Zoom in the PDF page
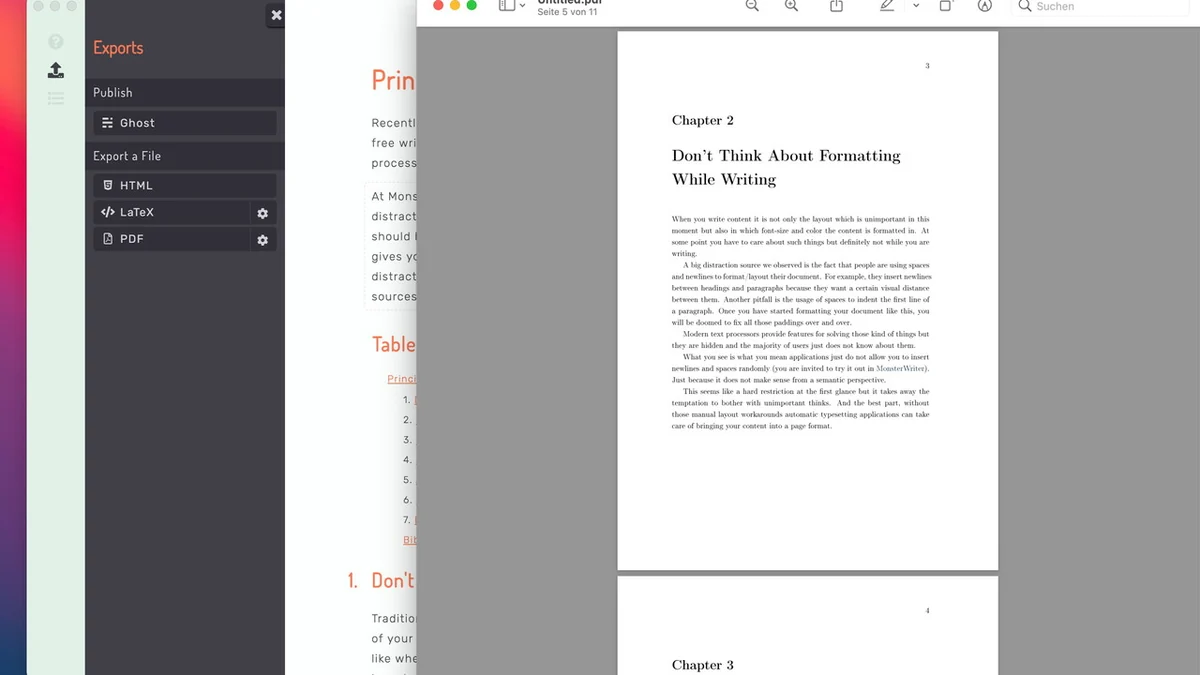The height and width of the screenshot is (675, 1200). (x=791, y=6)
